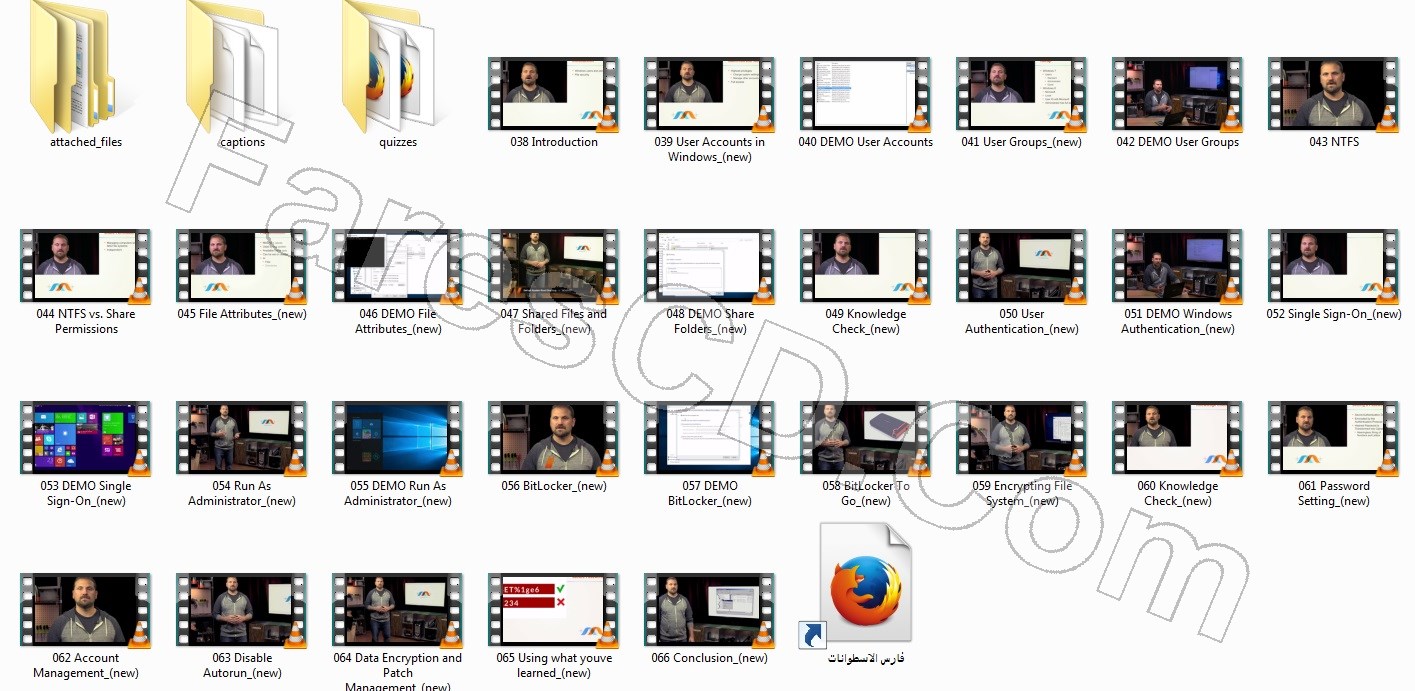This screenshot has width=1415, height=691.
Task: Select the 053 DEMO Single Sign-On video
Action: (86, 438)
